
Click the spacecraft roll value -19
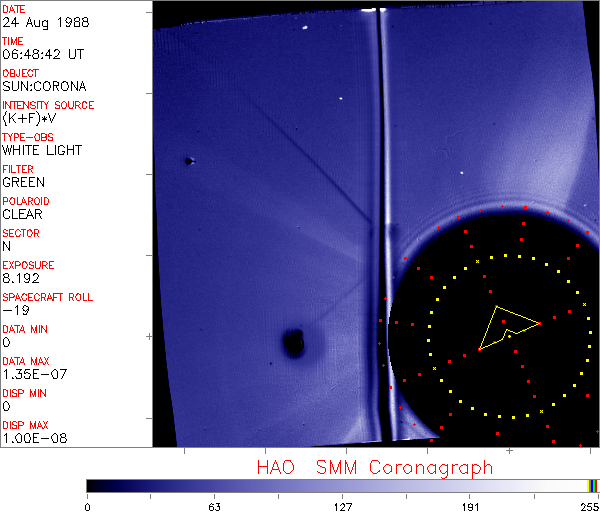coord(15,310)
